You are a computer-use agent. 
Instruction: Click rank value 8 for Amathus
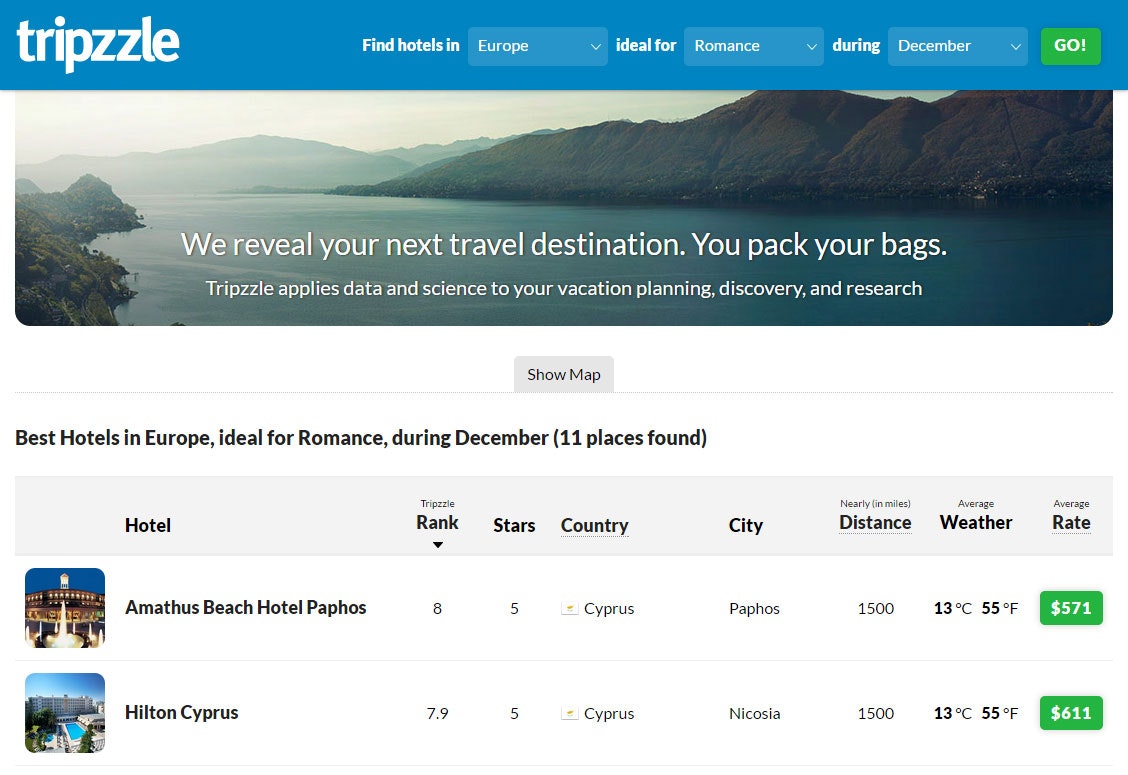click(437, 609)
